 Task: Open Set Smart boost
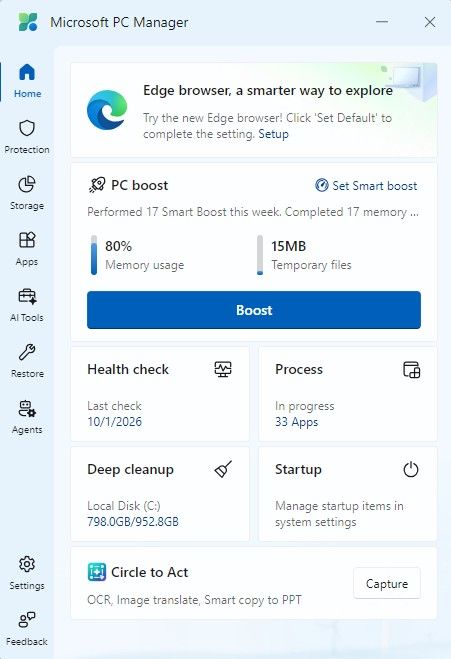366,185
